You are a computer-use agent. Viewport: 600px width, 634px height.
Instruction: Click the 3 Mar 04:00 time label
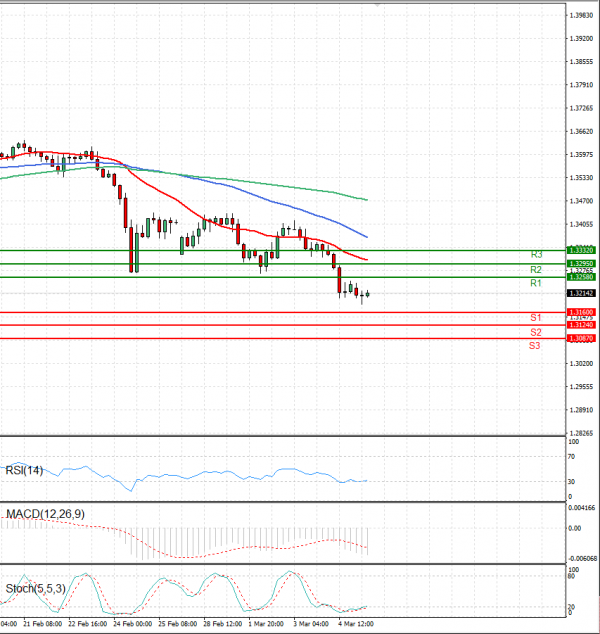click(x=311, y=624)
